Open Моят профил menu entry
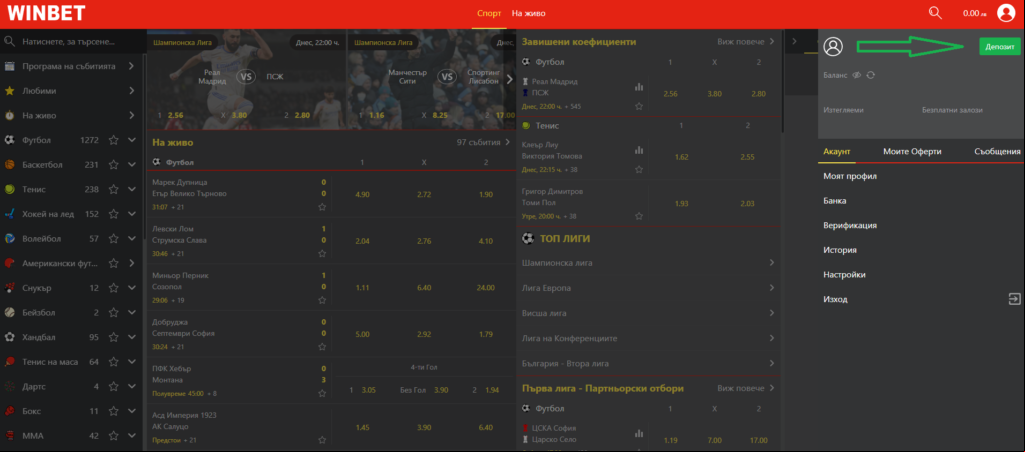Screen dimensions: 1025x452 pyautogui.click(x=850, y=176)
